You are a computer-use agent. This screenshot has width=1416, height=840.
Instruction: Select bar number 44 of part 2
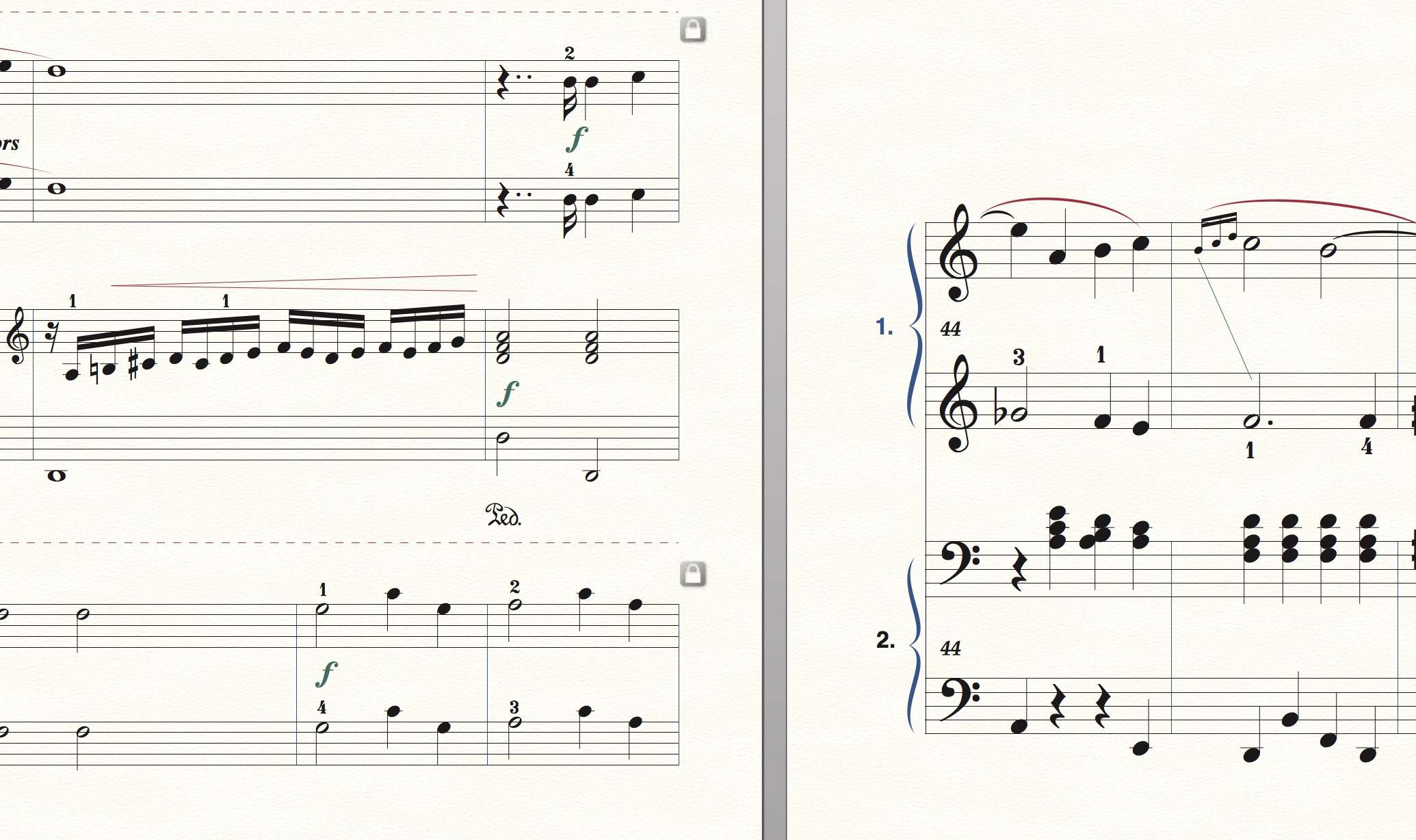point(951,648)
